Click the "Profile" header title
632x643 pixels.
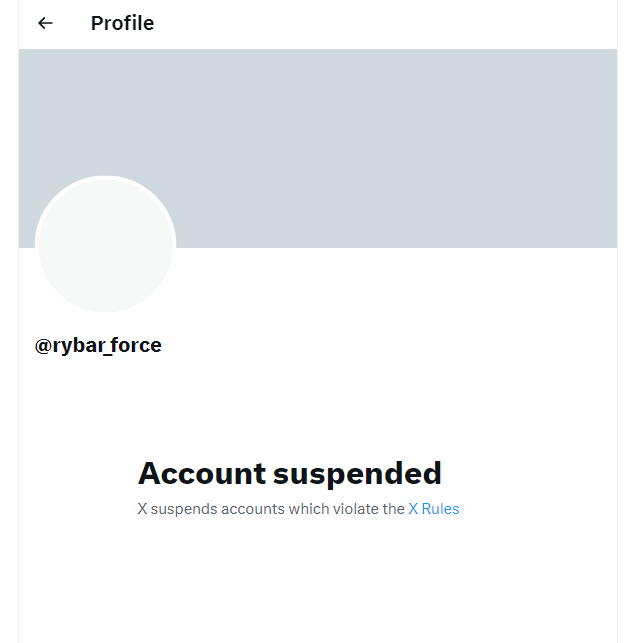[x=122, y=23]
